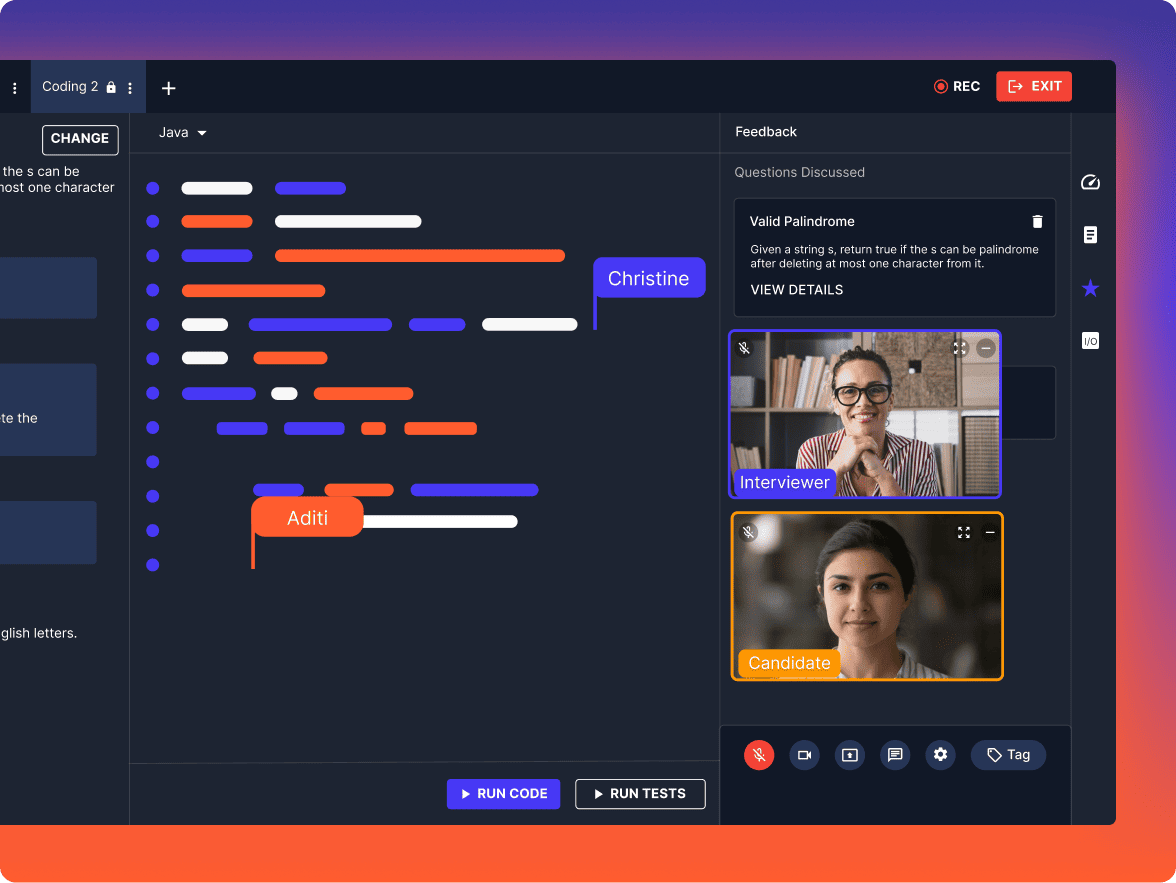Open the top-left kebab menu
Image resolution: width=1176 pixels, height=883 pixels.
tap(15, 87)
